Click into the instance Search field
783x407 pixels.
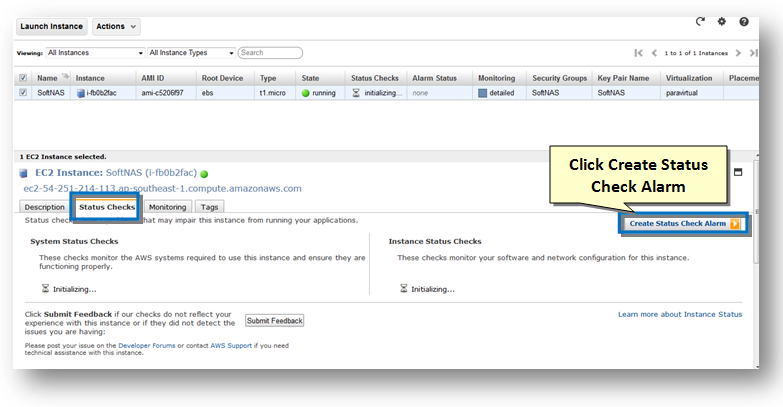tap(270, 52)
